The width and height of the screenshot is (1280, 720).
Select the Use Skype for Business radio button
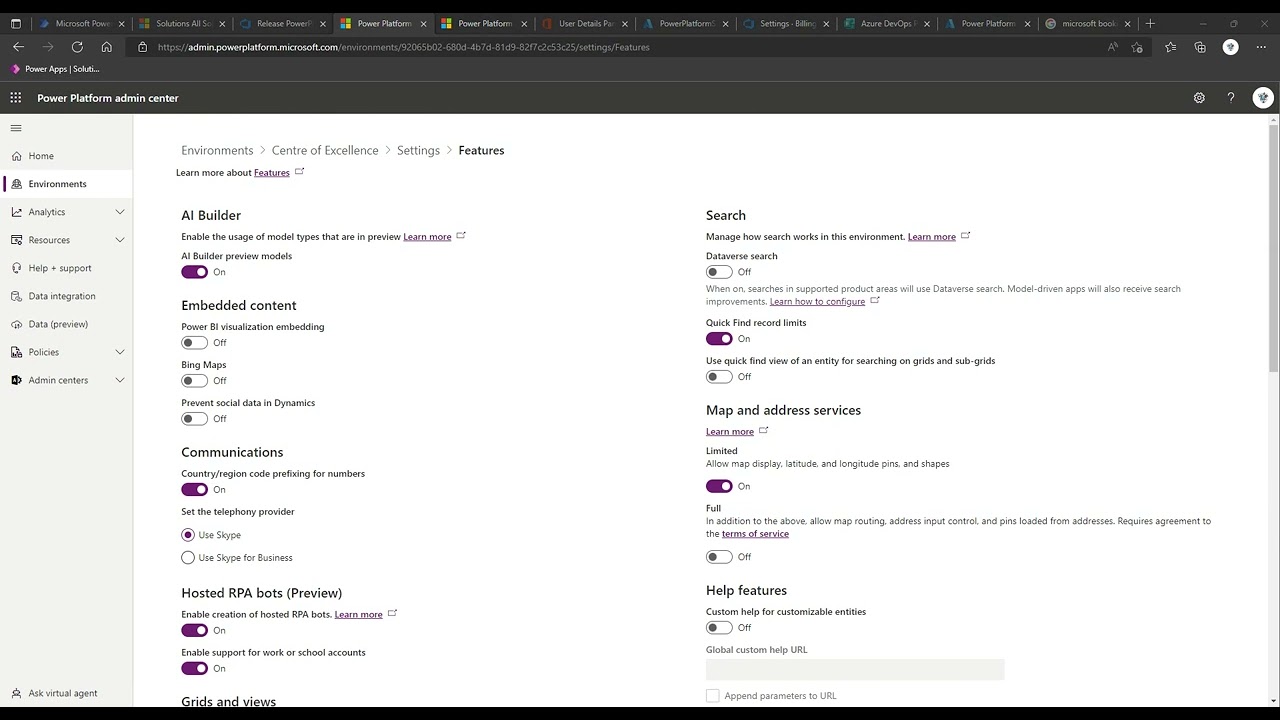pos(188,558)
